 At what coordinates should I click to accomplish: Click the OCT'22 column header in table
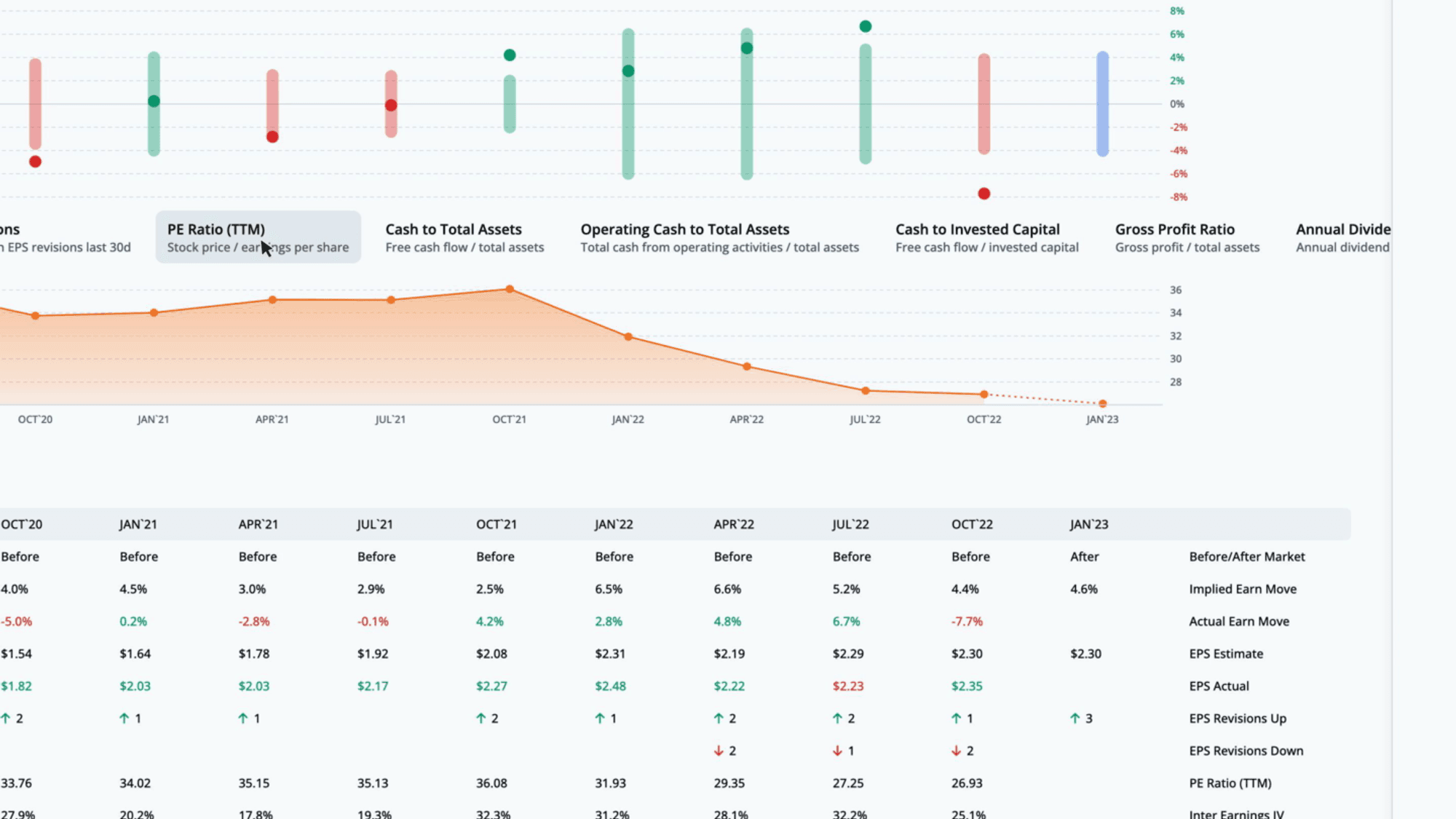972,524
